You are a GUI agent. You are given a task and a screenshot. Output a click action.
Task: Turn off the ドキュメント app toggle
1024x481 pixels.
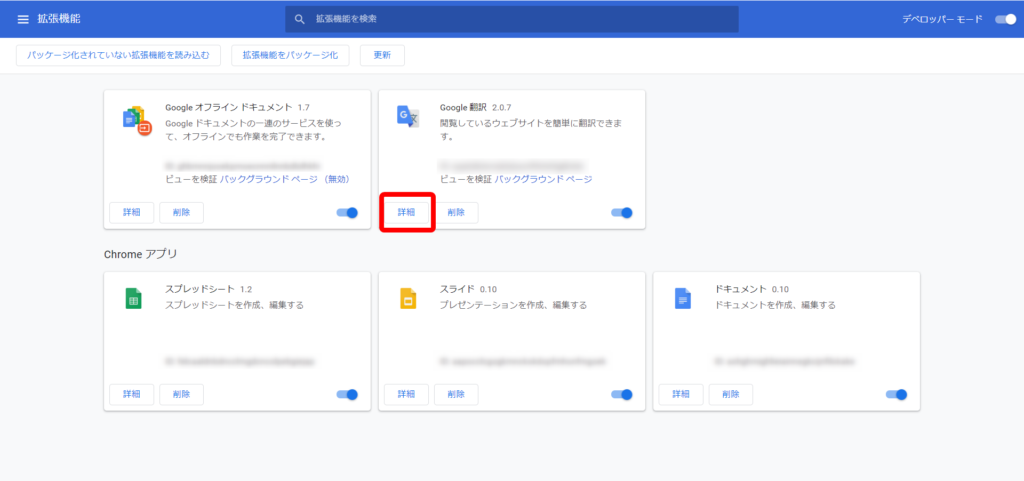(896, 394)
